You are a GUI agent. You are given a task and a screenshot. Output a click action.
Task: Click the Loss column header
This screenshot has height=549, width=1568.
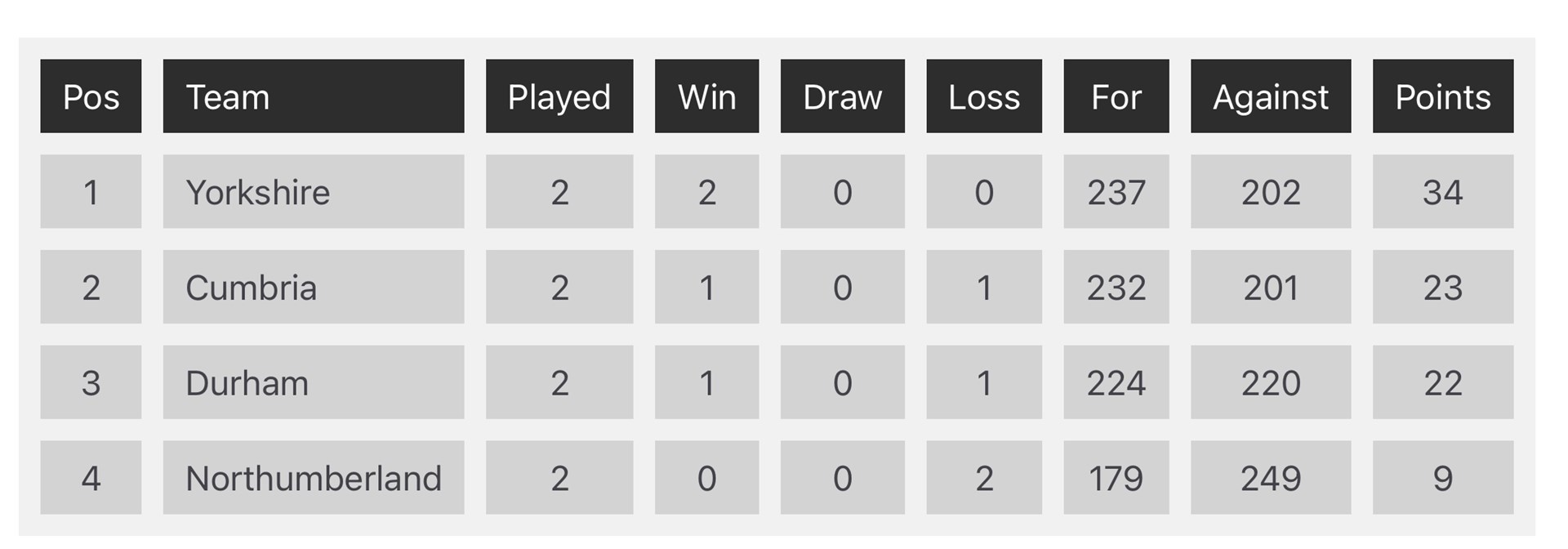(984, 96)
